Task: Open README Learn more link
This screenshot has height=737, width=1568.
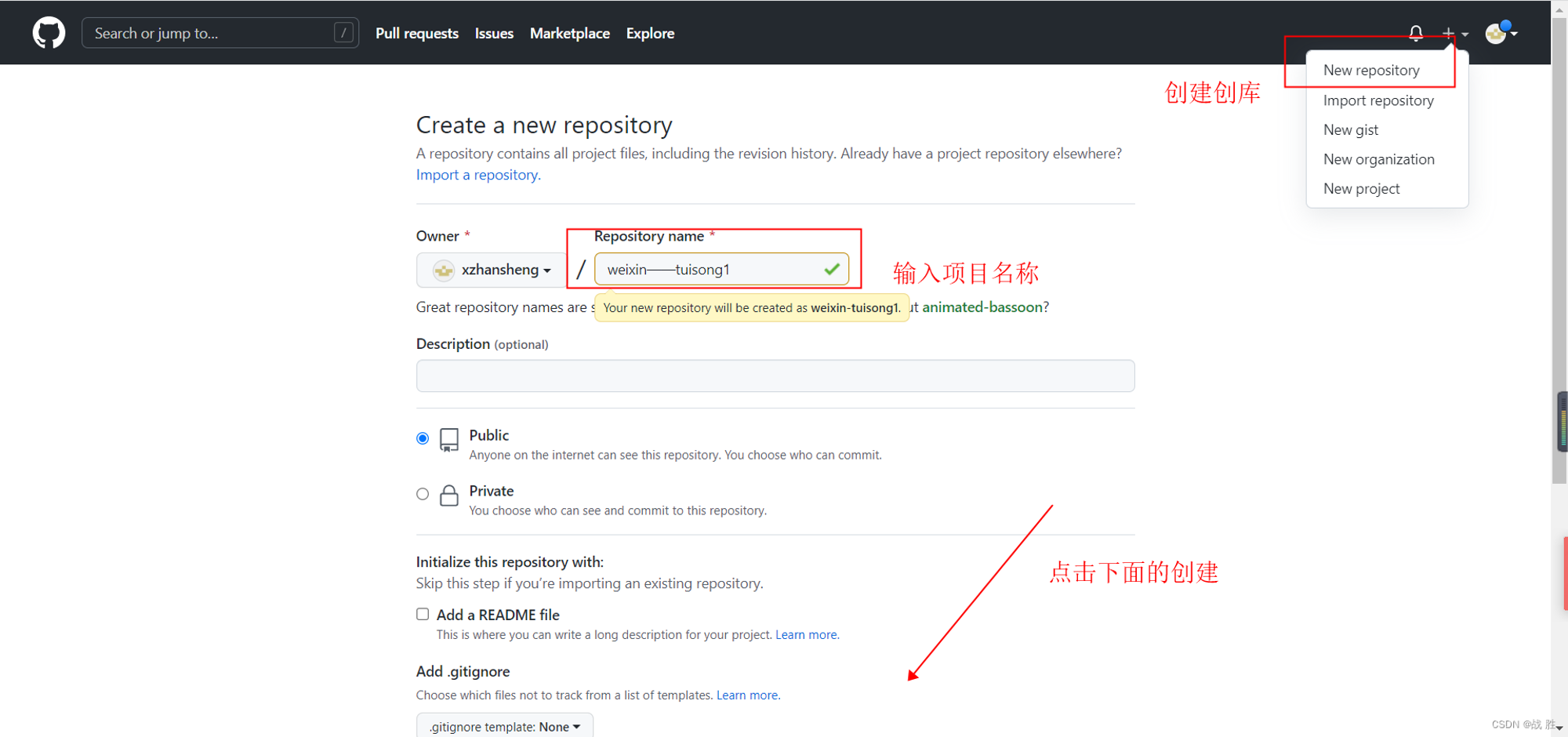Action: (806, 635)
